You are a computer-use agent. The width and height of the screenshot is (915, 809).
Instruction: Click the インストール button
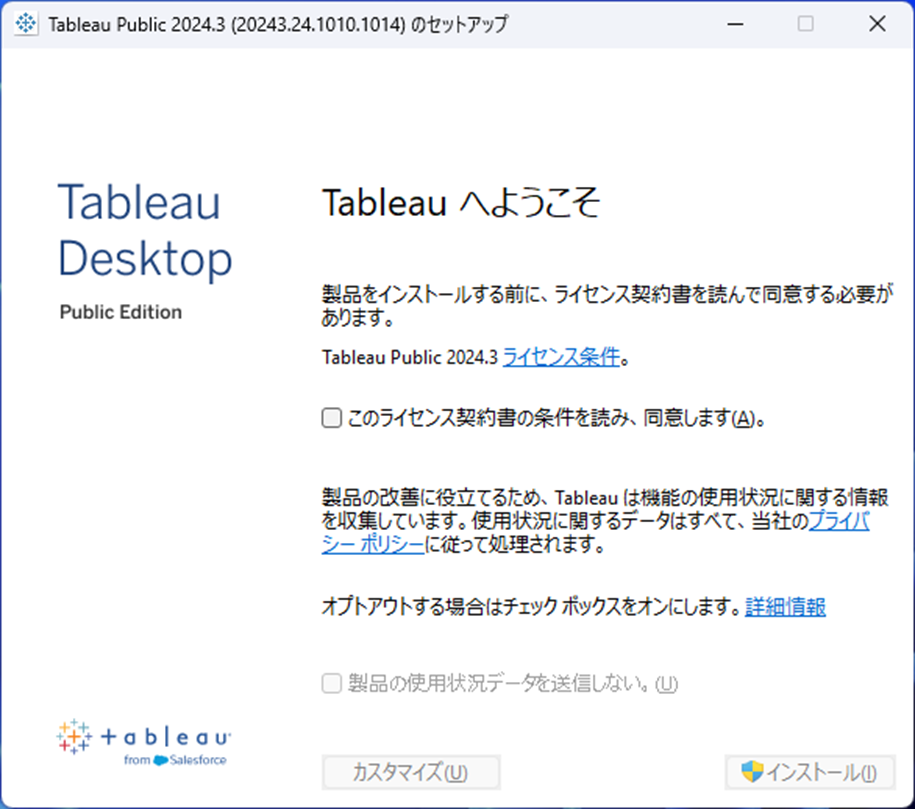coord(810,772)
